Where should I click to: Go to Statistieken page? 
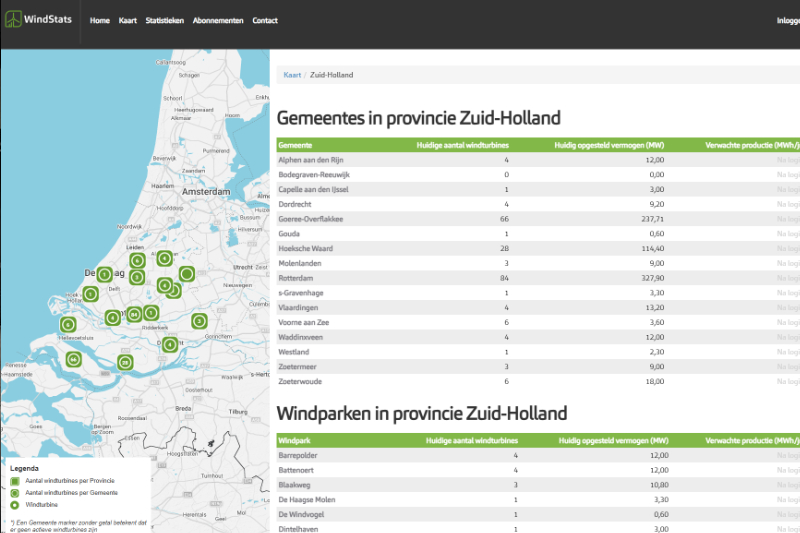(164, 20)
